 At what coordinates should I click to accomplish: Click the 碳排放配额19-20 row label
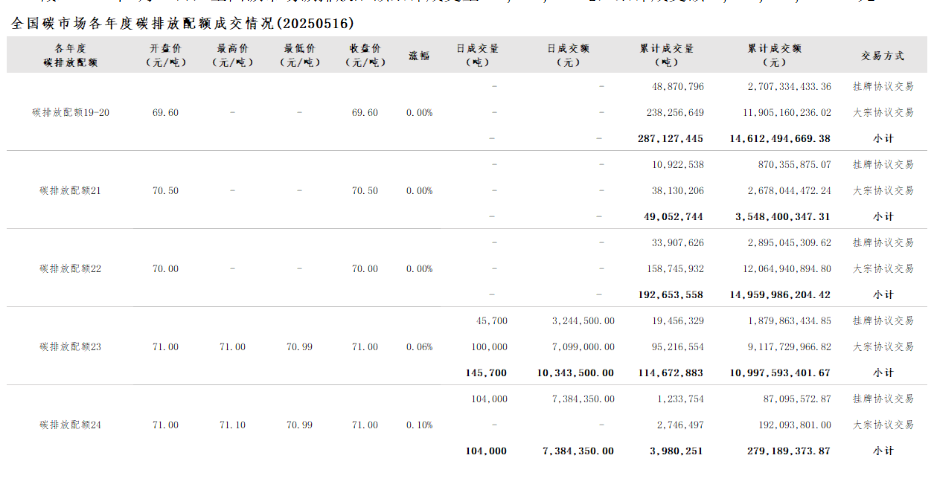[x=71, y=112]
